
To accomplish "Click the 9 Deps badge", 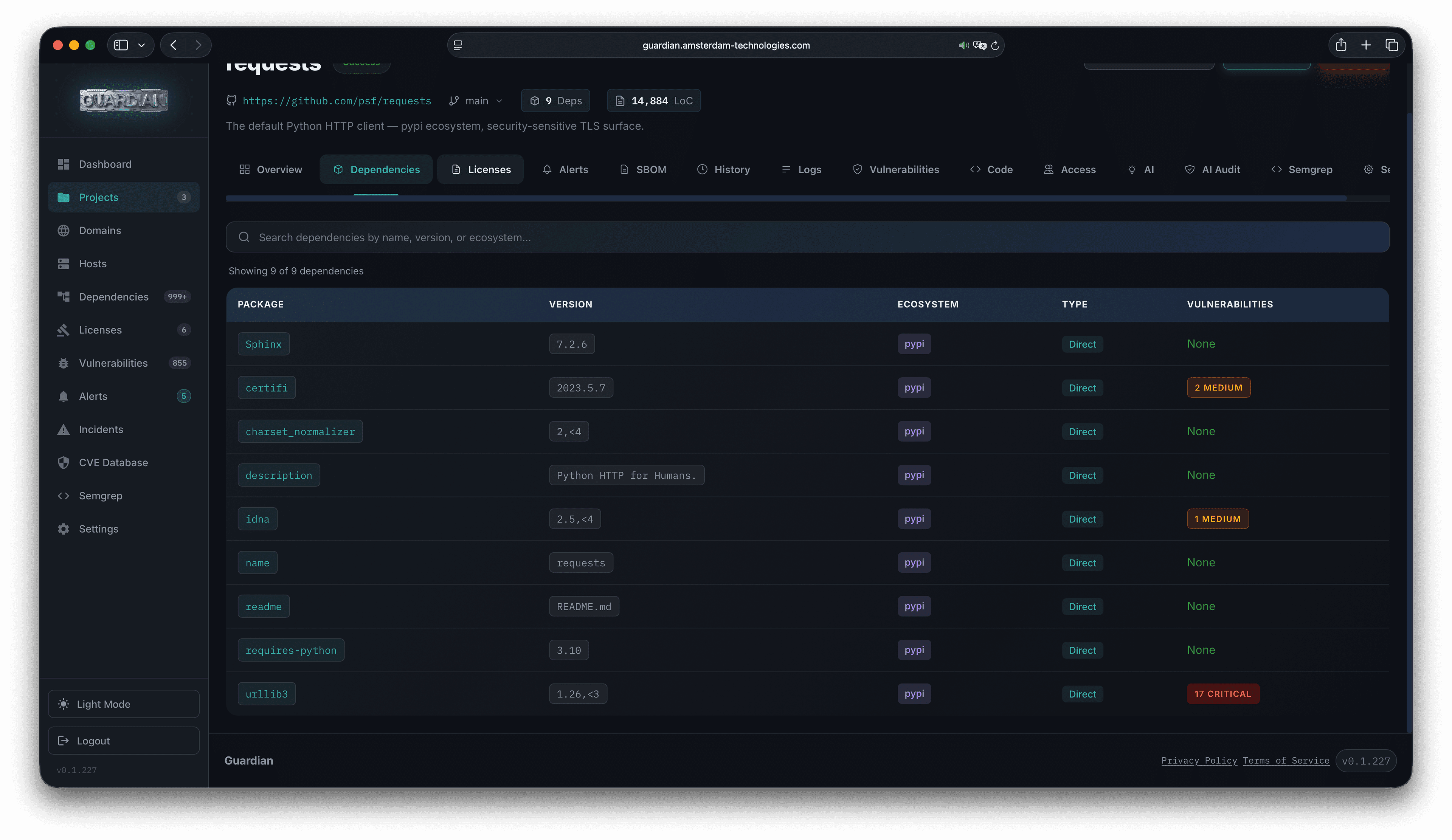I will tap(555, 100).
